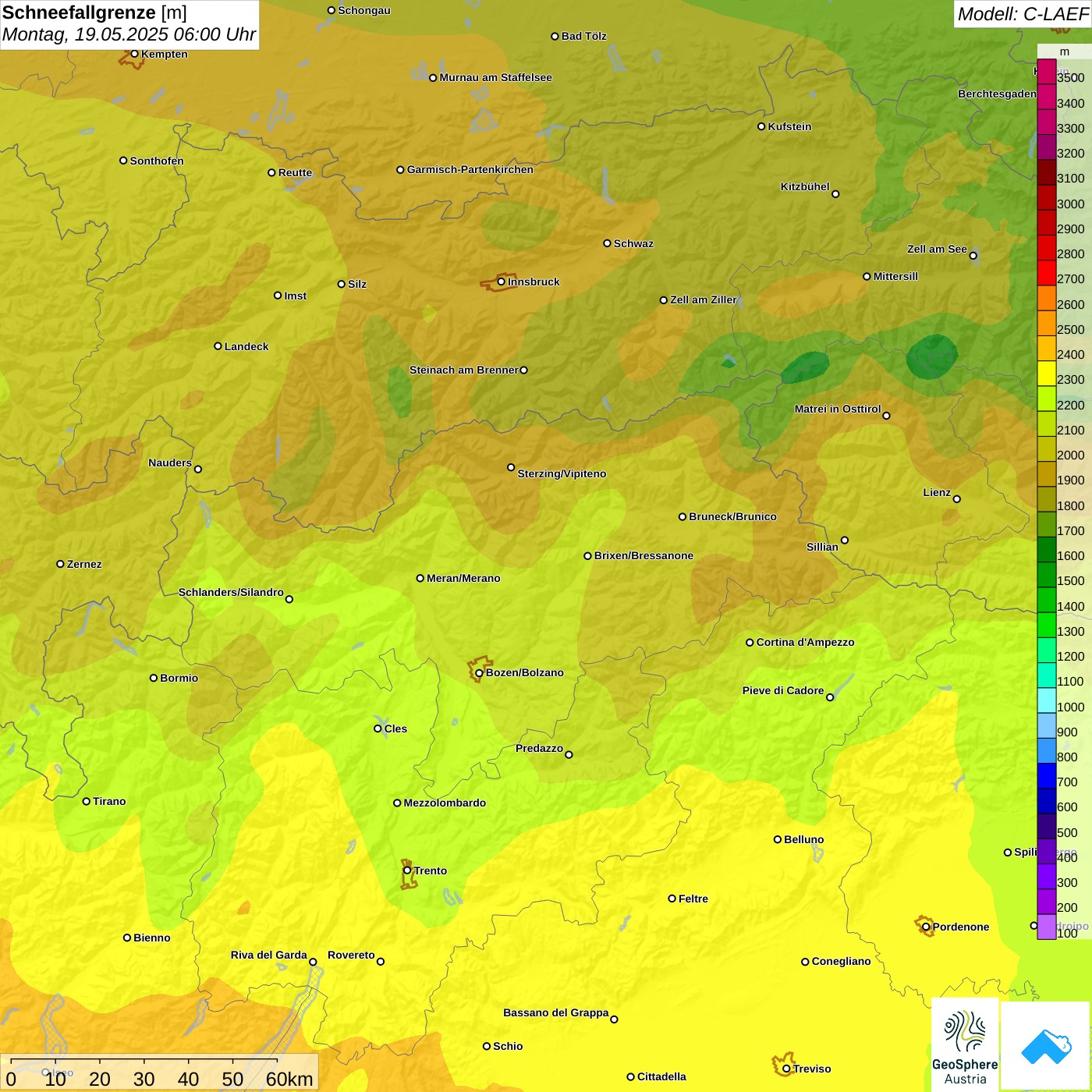Click the Sonthofen label
Image resolution: width=1092 pixels, height=1092 pixels.
(157, 161)
